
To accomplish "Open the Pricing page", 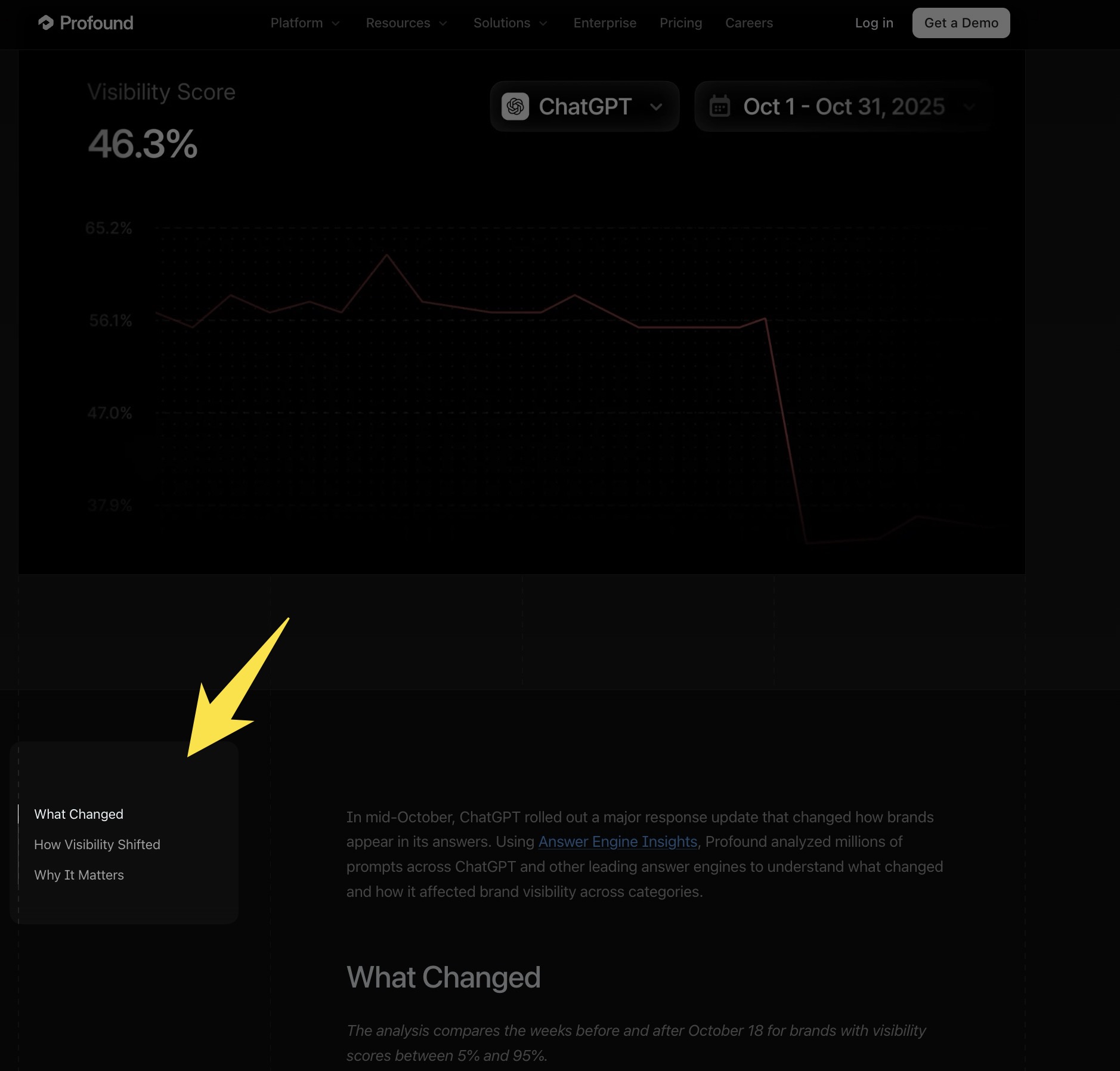I will 680,23.
